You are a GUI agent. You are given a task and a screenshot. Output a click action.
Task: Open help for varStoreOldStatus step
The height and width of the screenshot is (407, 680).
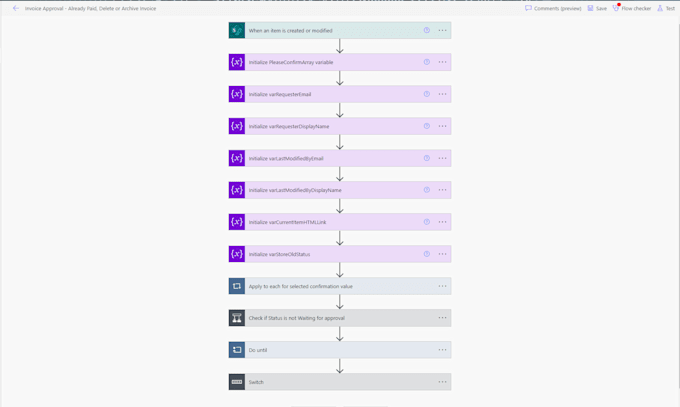[427, 254]
